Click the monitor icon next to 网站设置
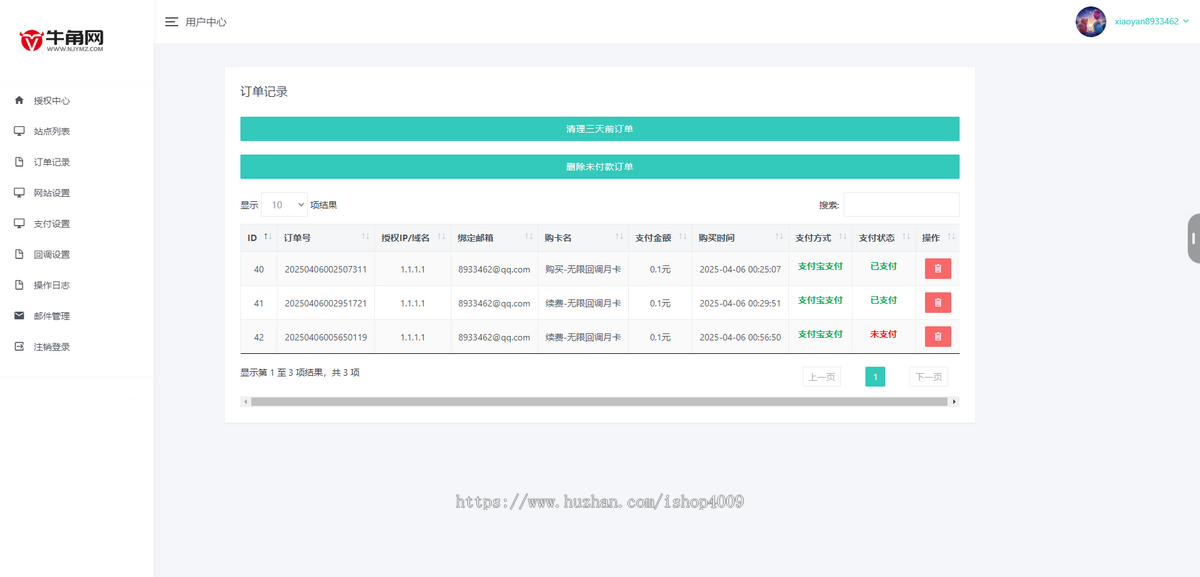This screenshot has height=577, width=1200. point(19,192)
